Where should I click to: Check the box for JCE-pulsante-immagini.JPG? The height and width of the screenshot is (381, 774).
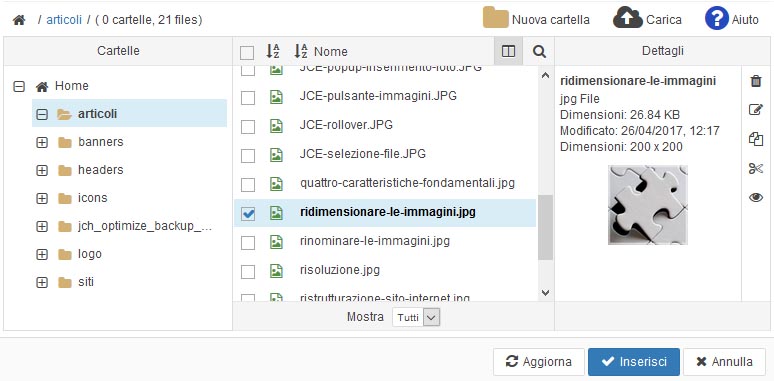(x=248, y=98)
